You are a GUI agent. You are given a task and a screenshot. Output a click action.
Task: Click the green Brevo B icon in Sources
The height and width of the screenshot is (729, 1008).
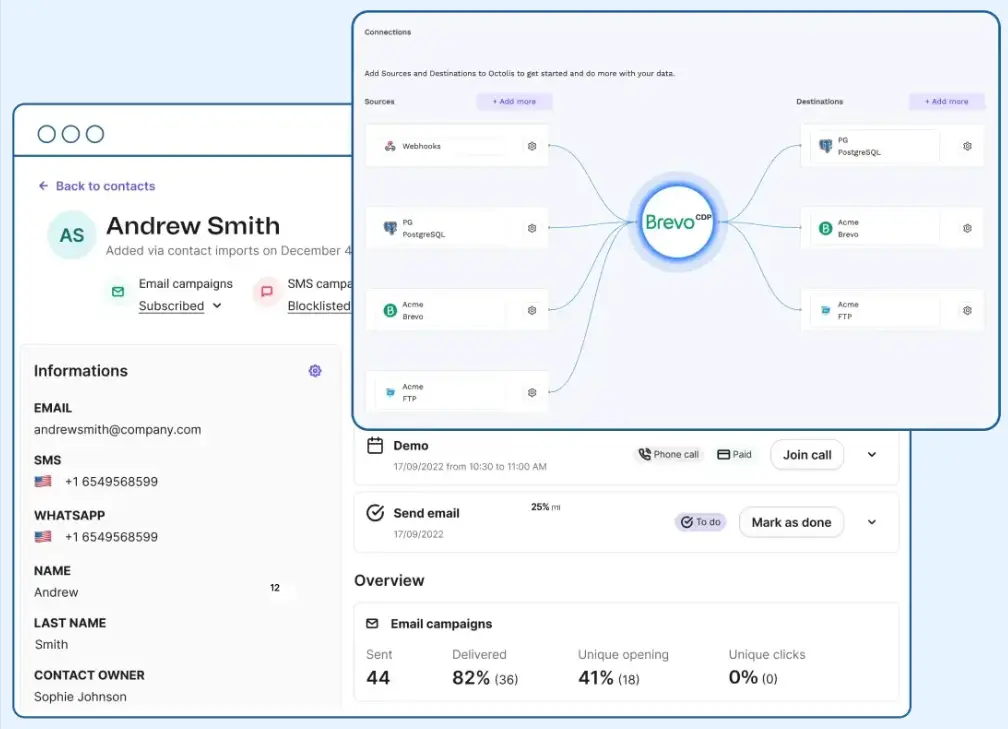(x=390, y=310)
